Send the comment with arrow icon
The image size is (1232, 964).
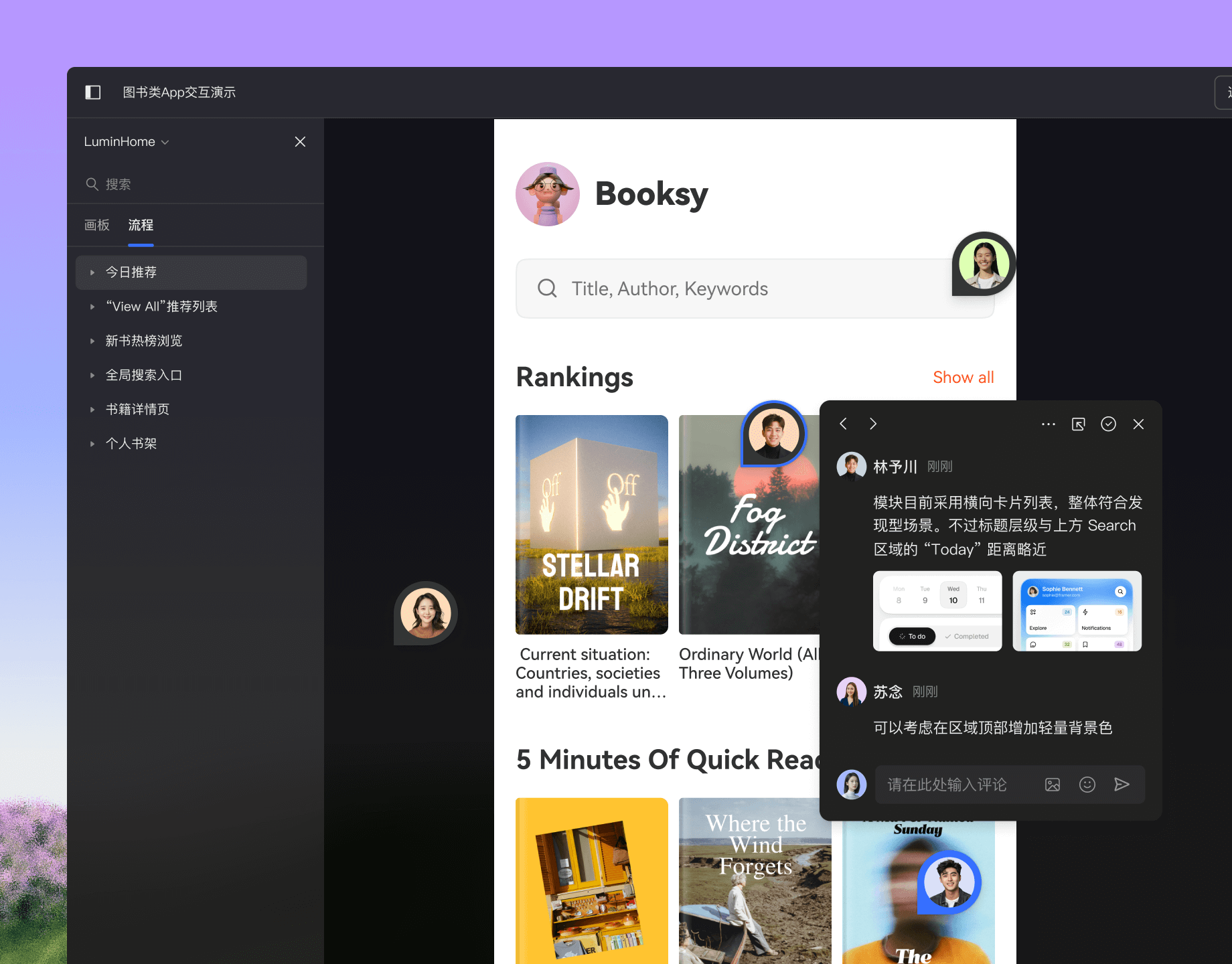(1122, 785)
